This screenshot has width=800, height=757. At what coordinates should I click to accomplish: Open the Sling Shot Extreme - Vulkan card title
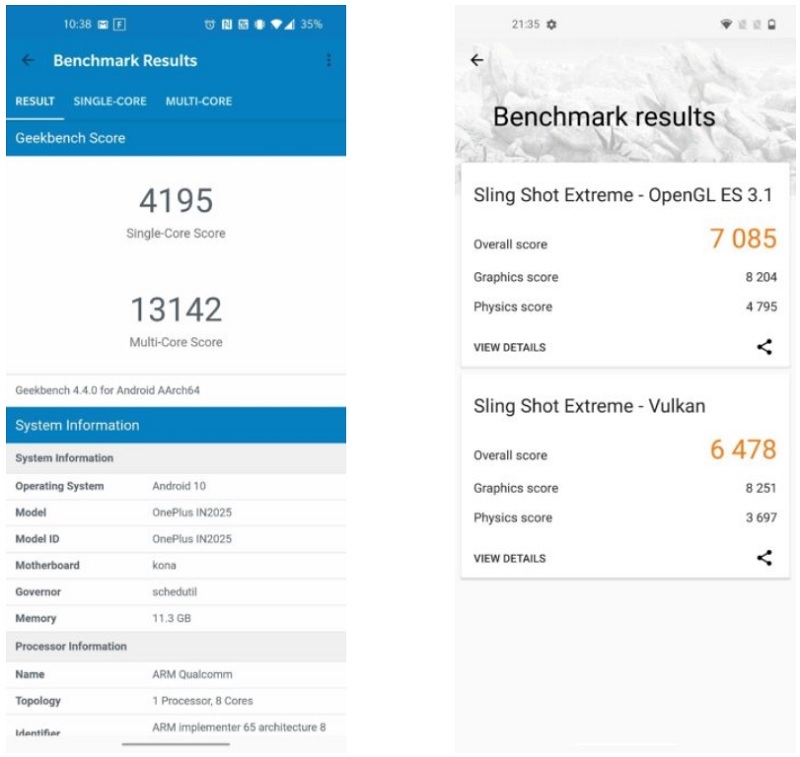589,406
